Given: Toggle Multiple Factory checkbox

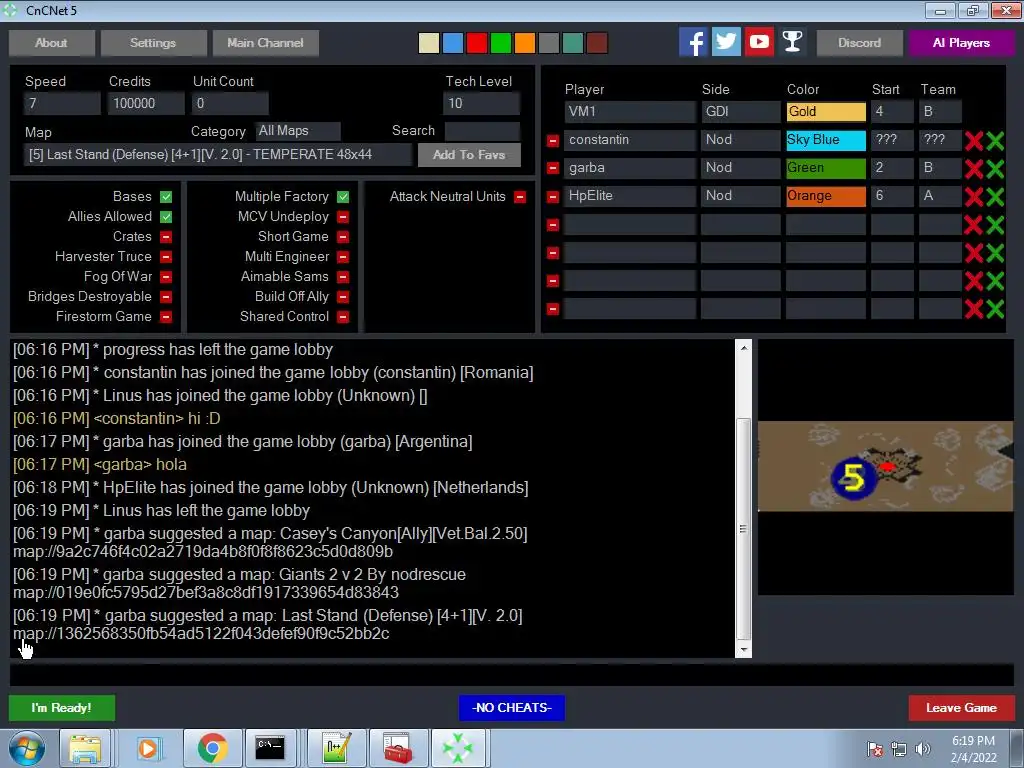Looking at the screenshot, I should coord(343,197).
